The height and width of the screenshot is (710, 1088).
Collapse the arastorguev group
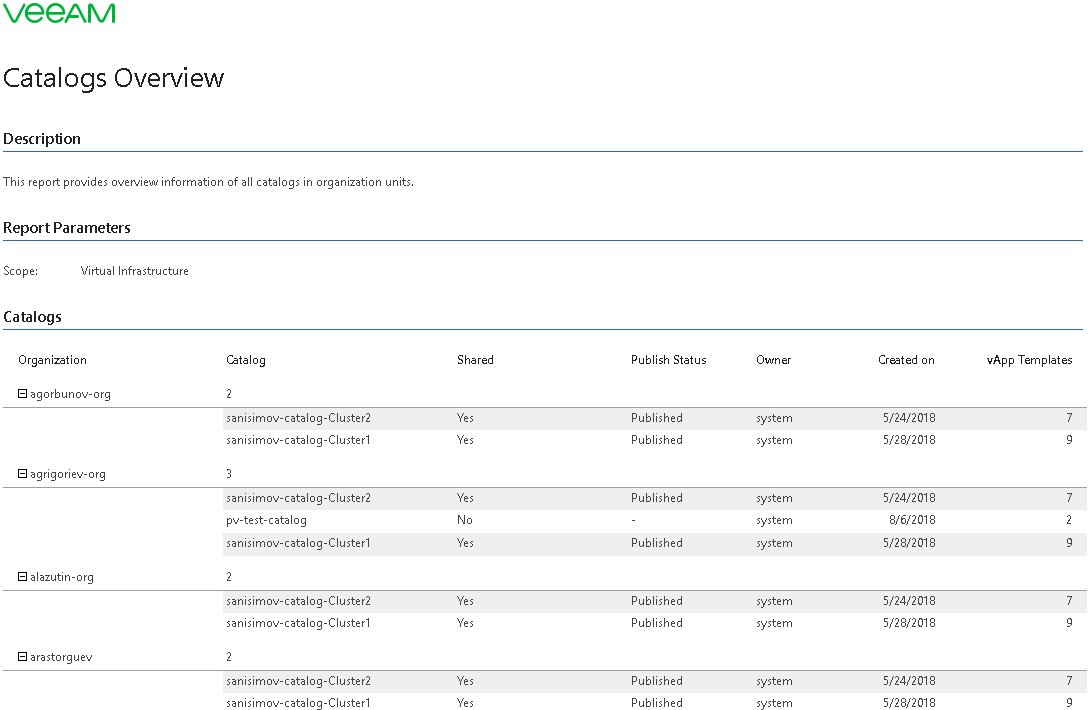click(x=23, y=657)
